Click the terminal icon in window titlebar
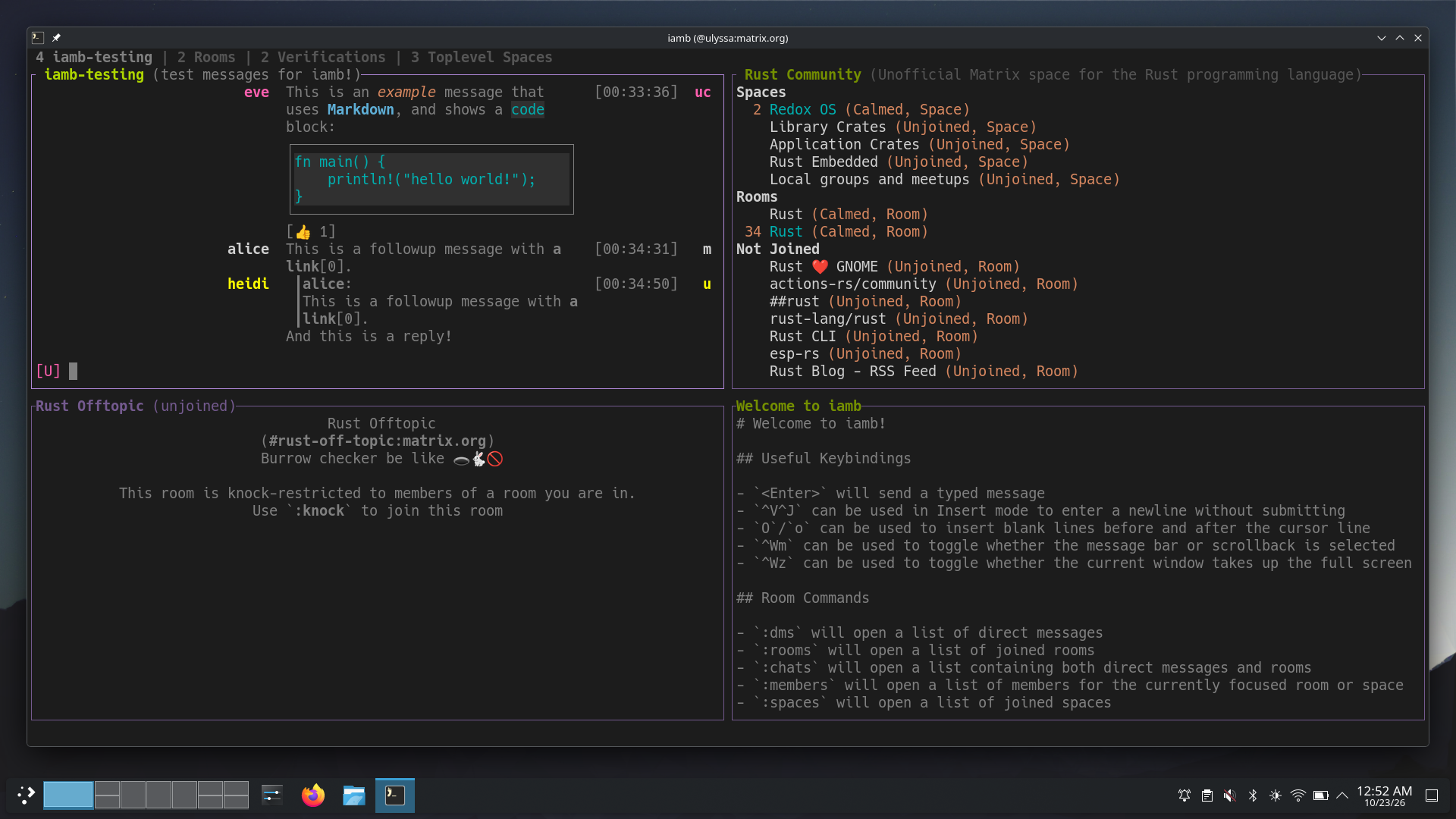 [x=38, y=38]
